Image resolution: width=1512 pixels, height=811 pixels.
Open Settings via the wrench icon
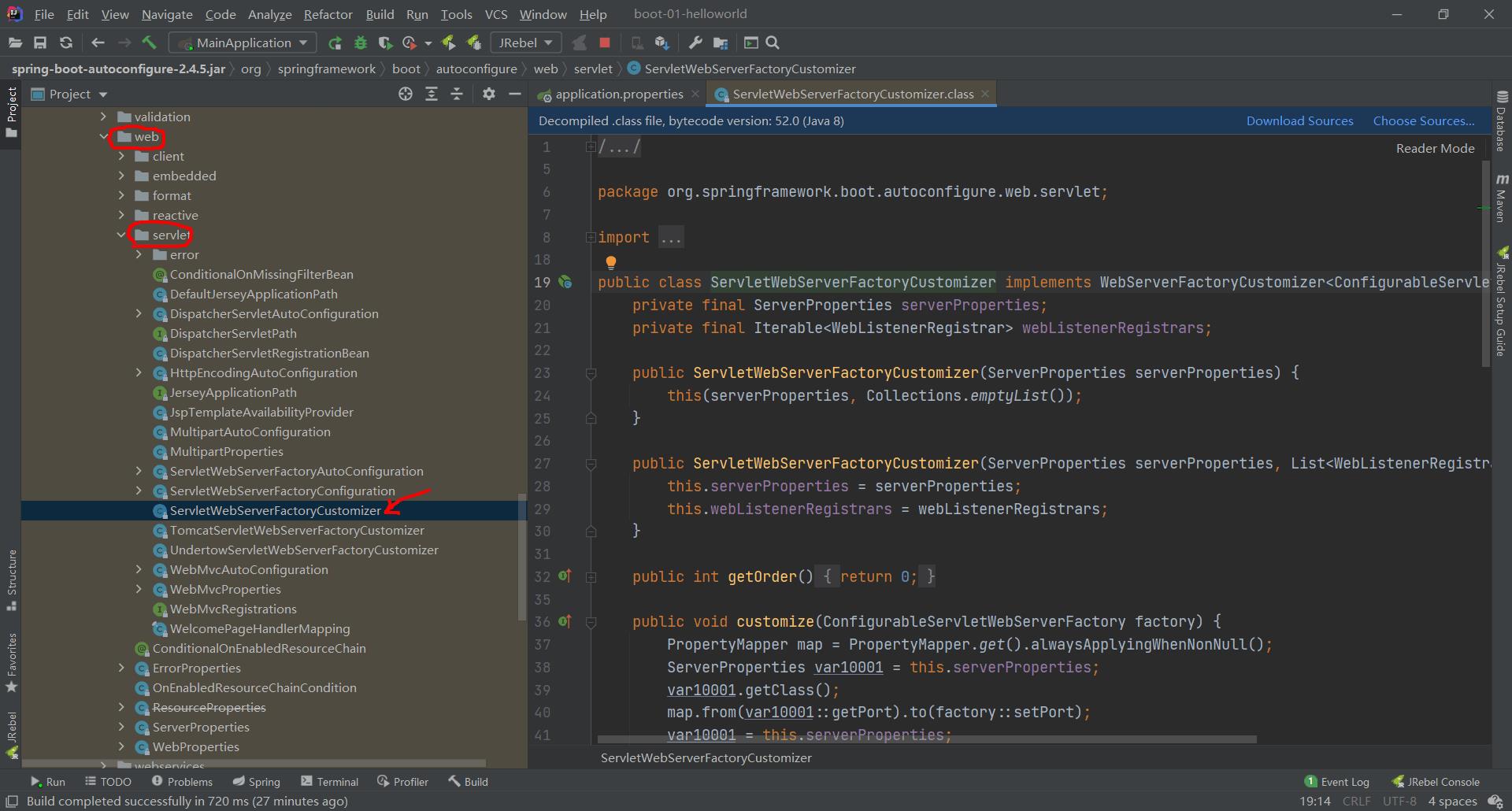695,43
